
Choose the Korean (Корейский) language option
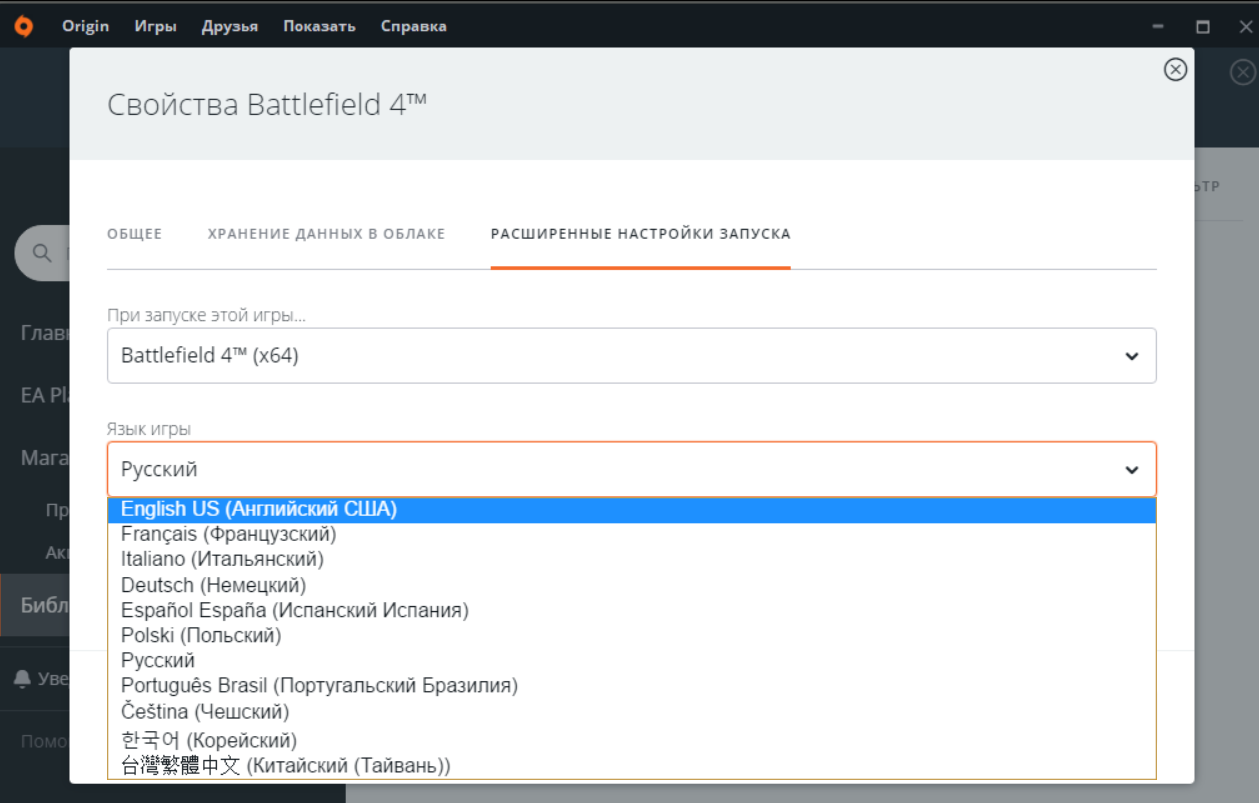[x=208, y=740]
